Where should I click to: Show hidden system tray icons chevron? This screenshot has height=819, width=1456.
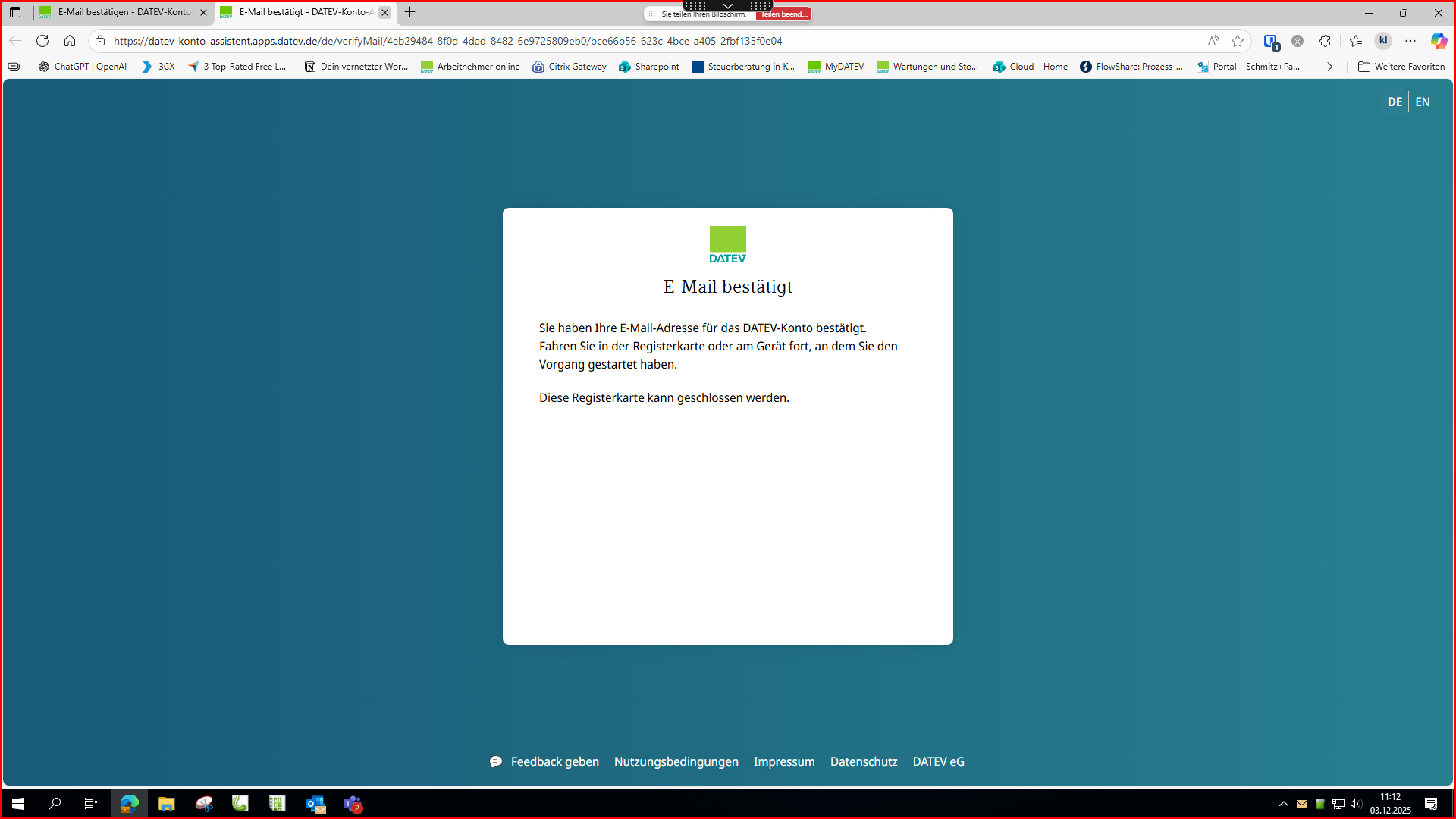coord(1283,804)
